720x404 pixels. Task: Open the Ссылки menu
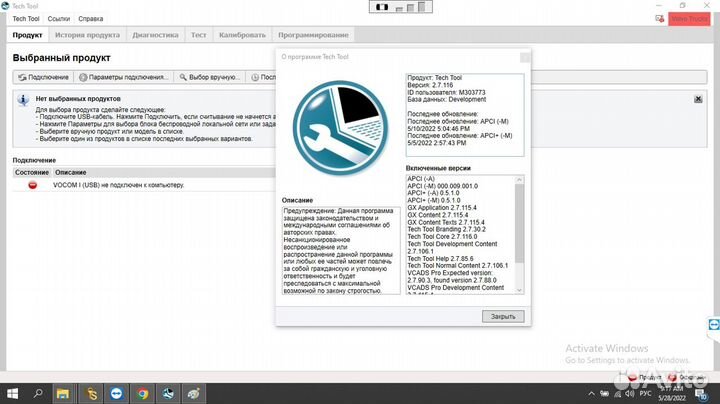point(59,19)
